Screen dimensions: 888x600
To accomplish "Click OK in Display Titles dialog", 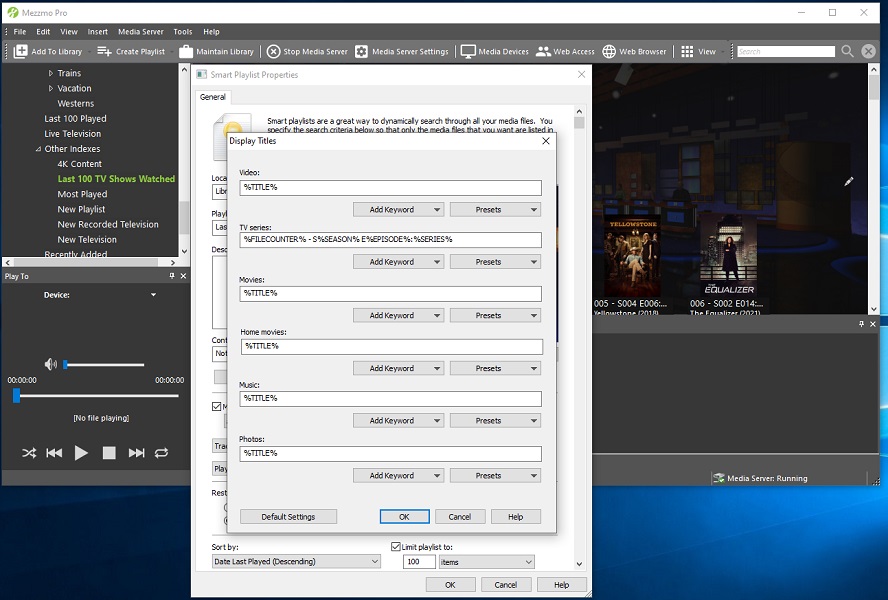I will [404, 517].
